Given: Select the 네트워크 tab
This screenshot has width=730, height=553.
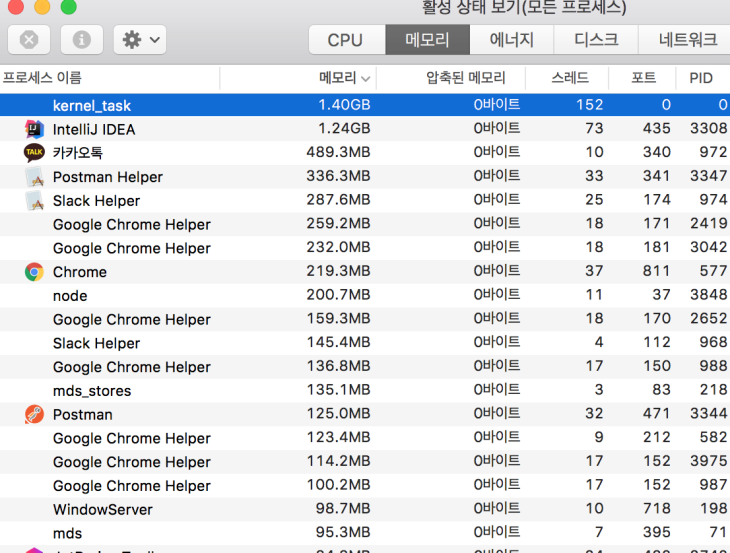Looking at the screenshot, I should tap(687, 40).
